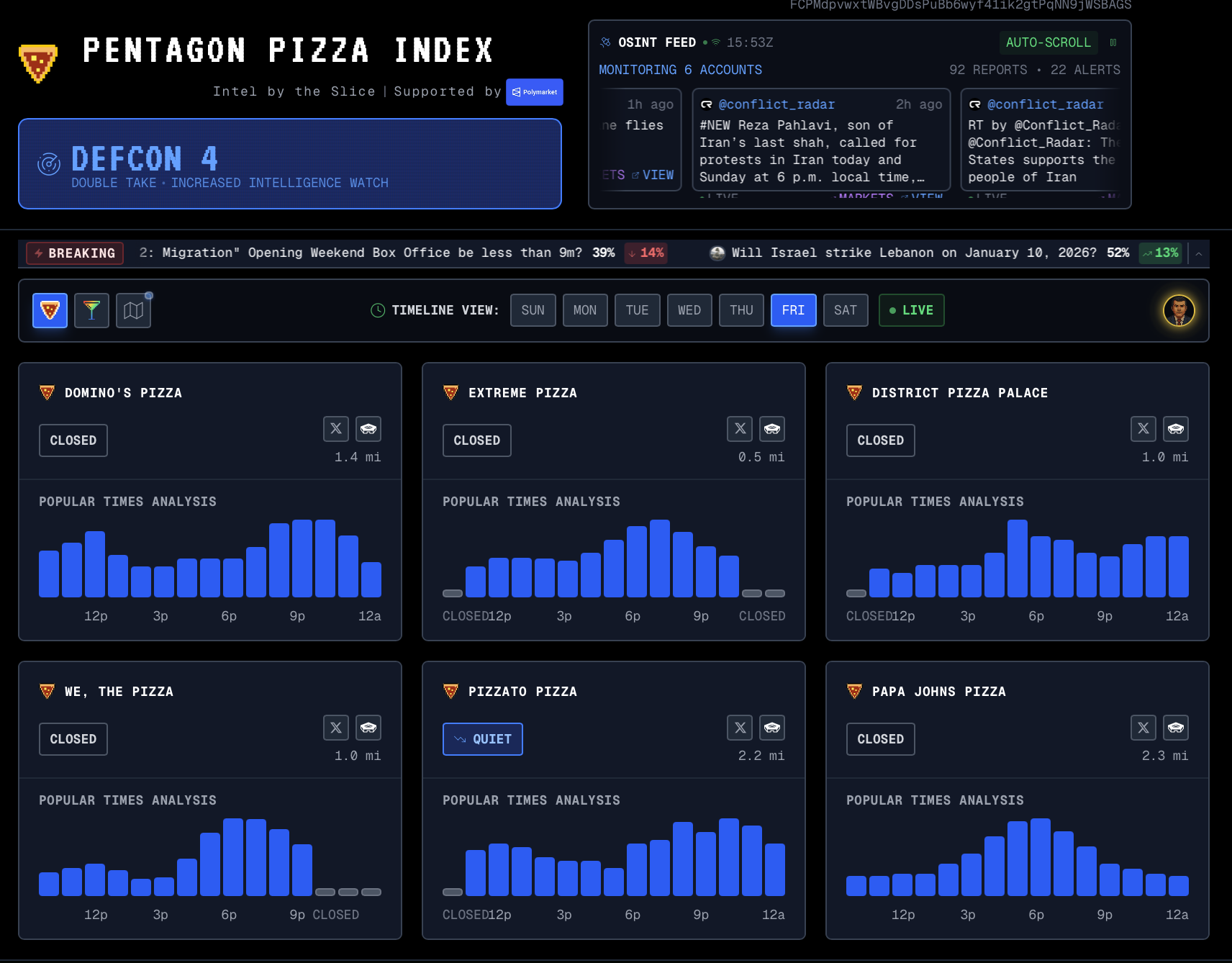The height and width of the screenshot is (963, 1232).
Task: Select the pizza view toolbar icon
Action: (50, 311)
